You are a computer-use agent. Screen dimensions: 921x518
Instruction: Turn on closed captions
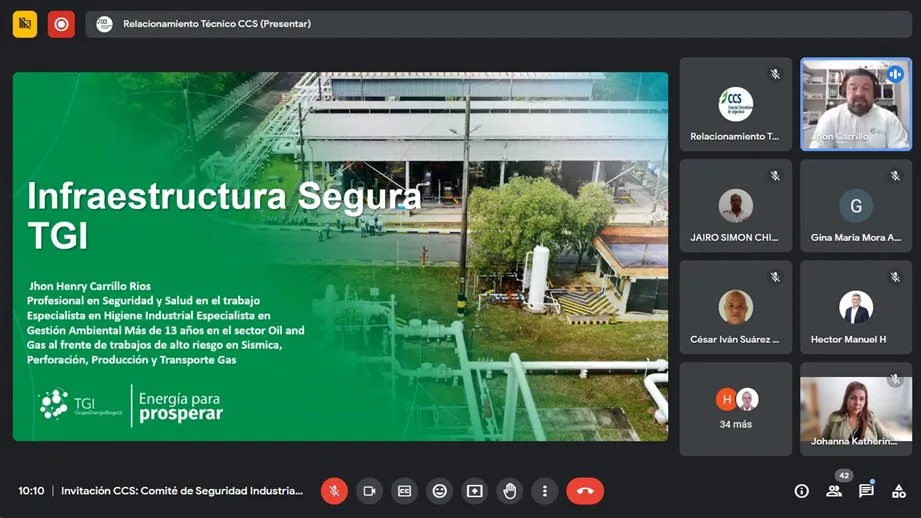click(405, 491)
